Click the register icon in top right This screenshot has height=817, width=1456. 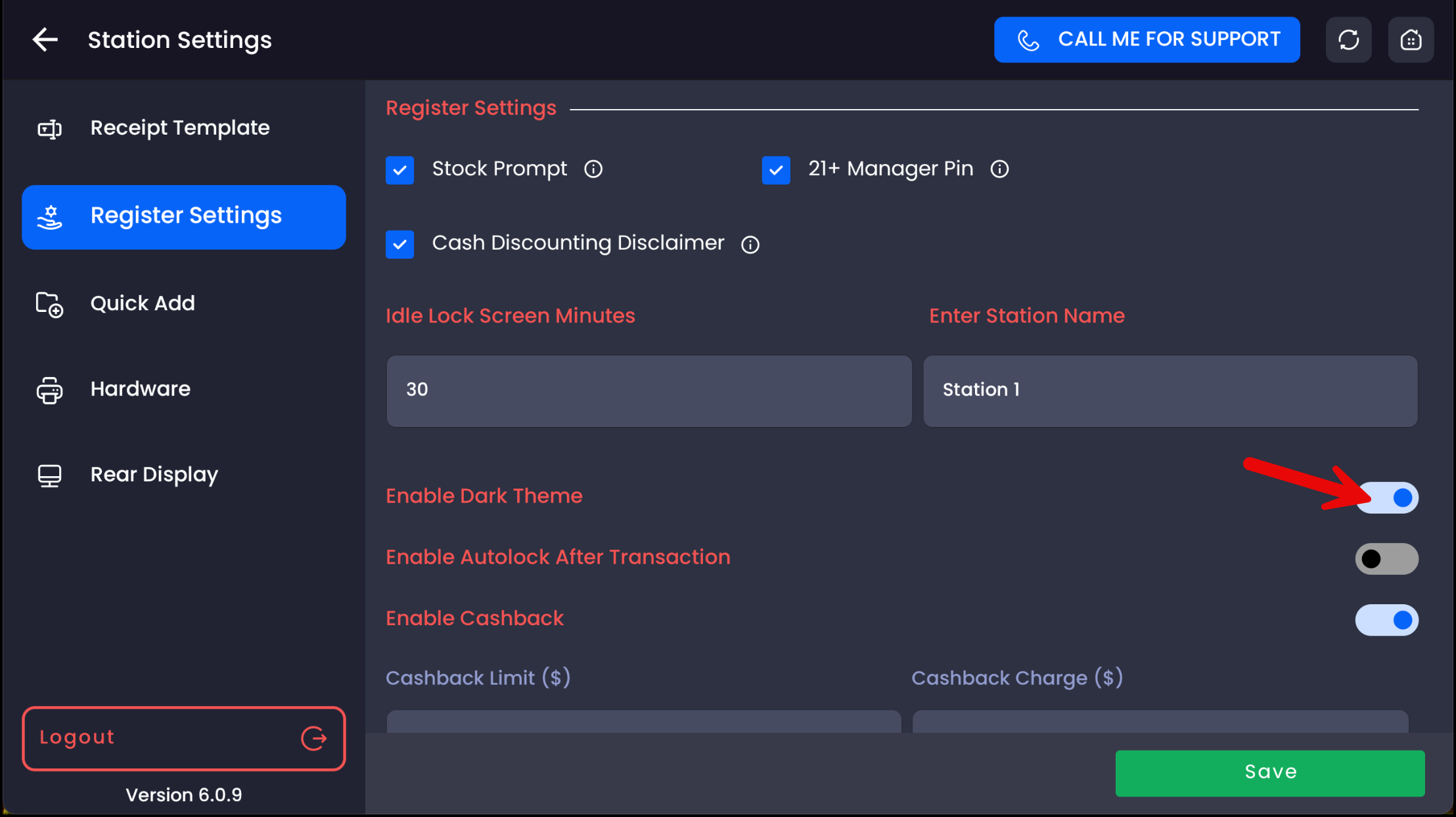pyautogui.click(x=1411, y=39)
